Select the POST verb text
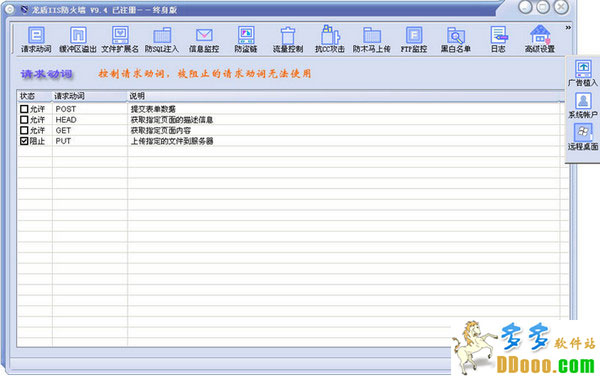The width and height of the screenshot is (600, 376). coord(66,109)
